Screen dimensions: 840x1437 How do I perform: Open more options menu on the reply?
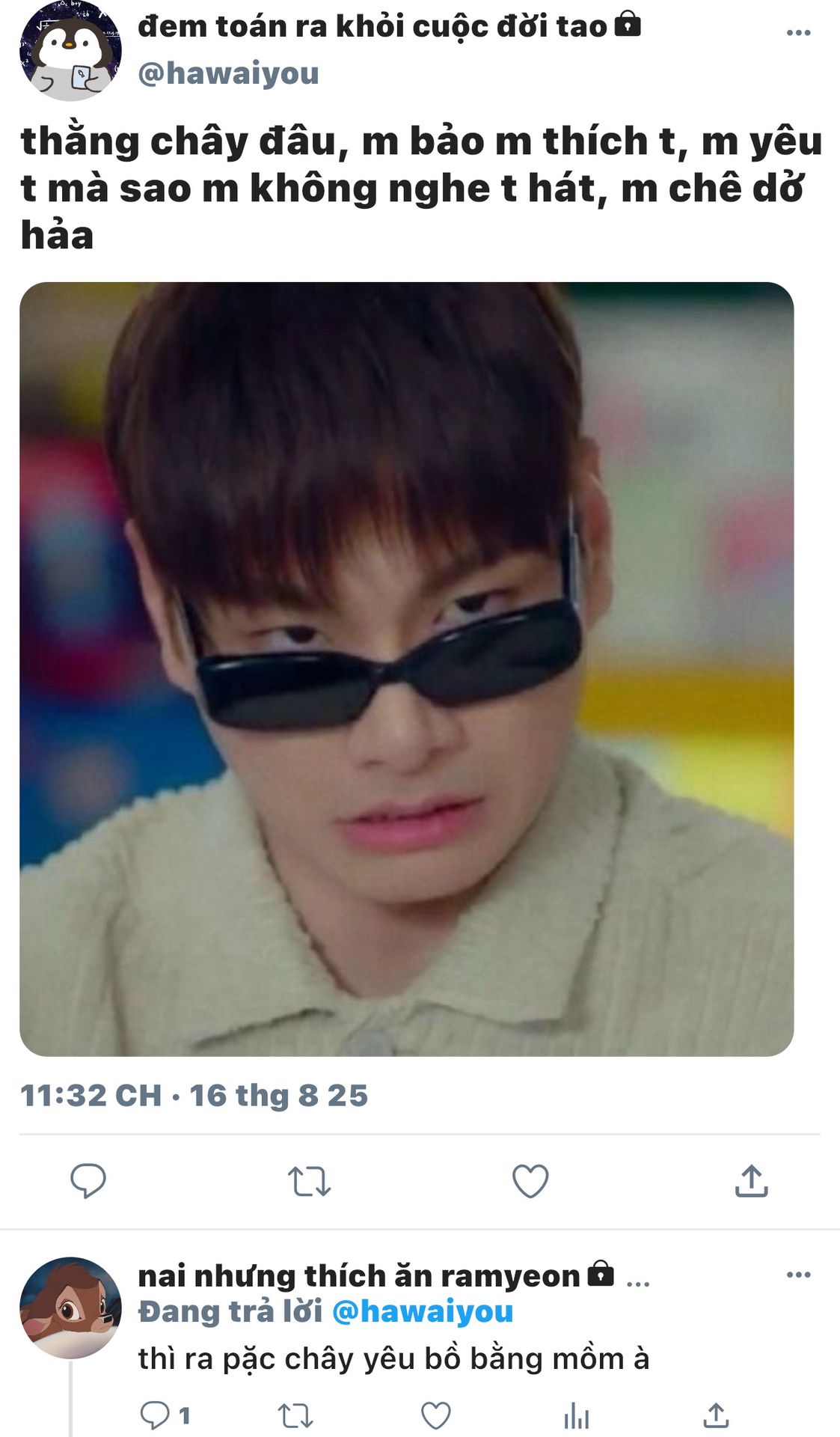[x=798, y=1275]
